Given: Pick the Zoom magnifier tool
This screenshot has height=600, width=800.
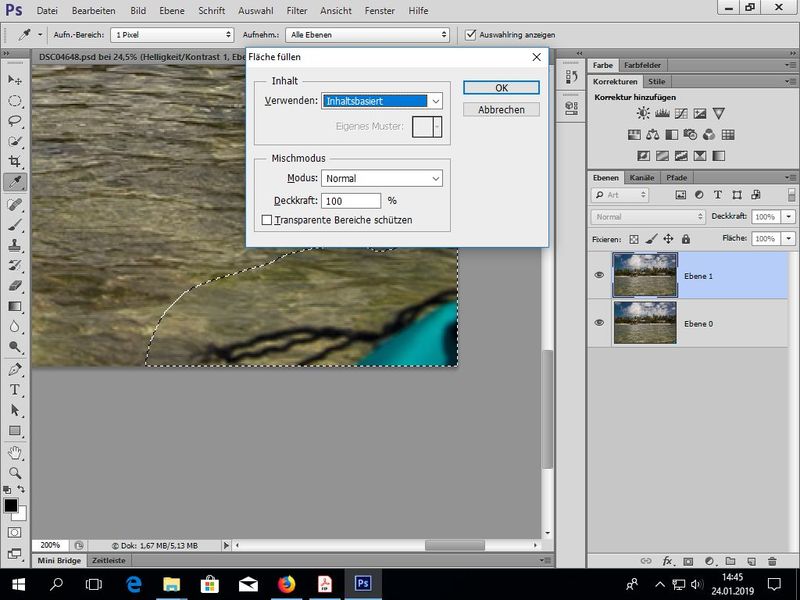Looking at the screenshot, I should [15, 472].
